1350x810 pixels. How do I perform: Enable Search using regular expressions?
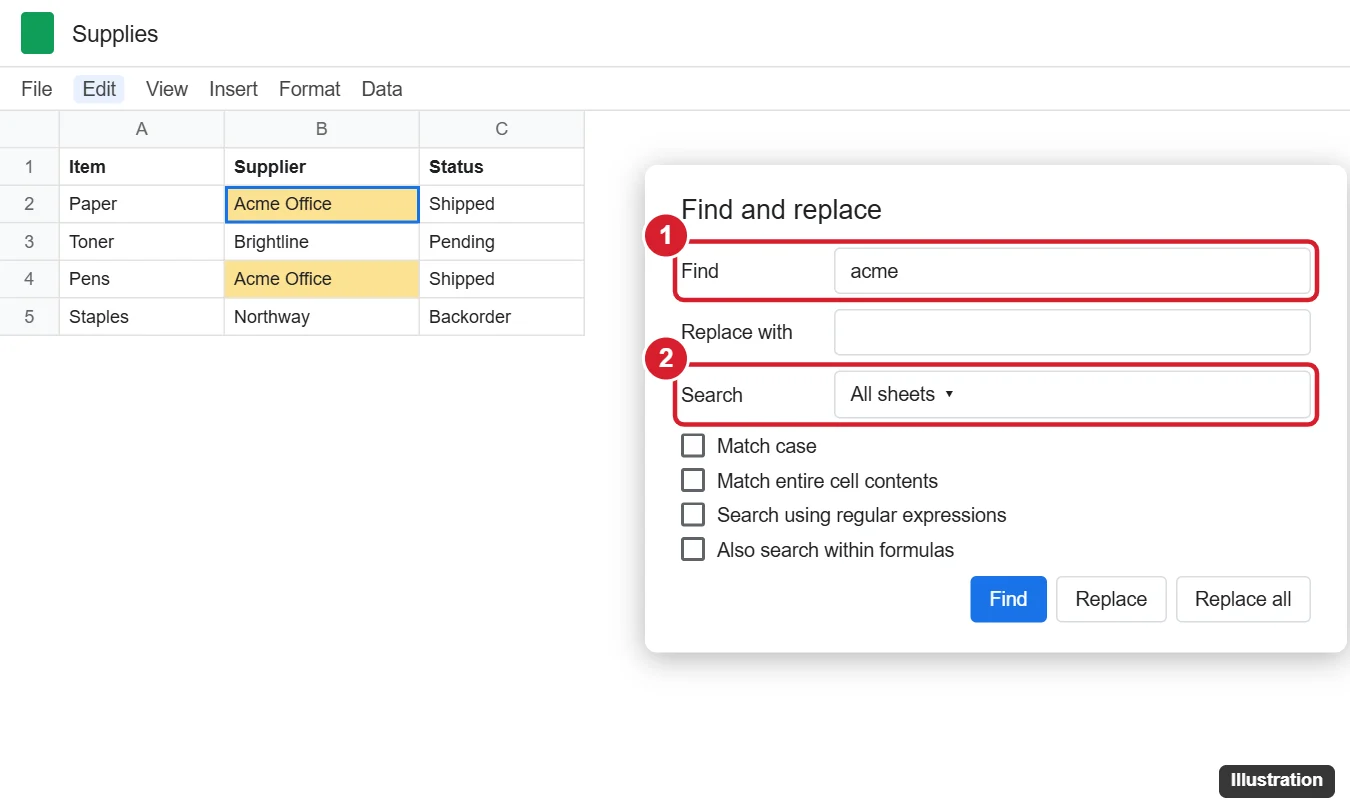coord(693,514)
